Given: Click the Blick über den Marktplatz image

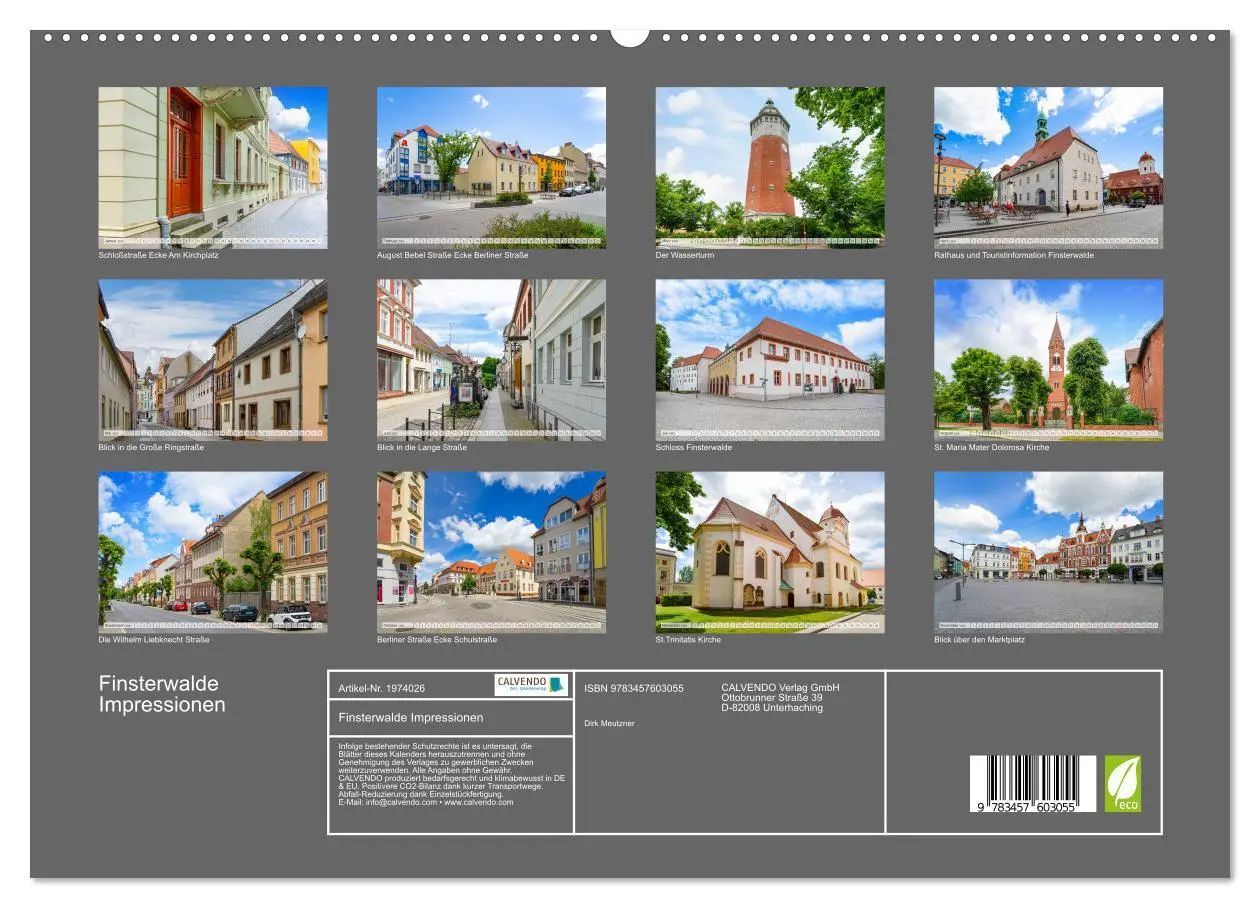Looking at the screenshot, I should point(1048,552).
